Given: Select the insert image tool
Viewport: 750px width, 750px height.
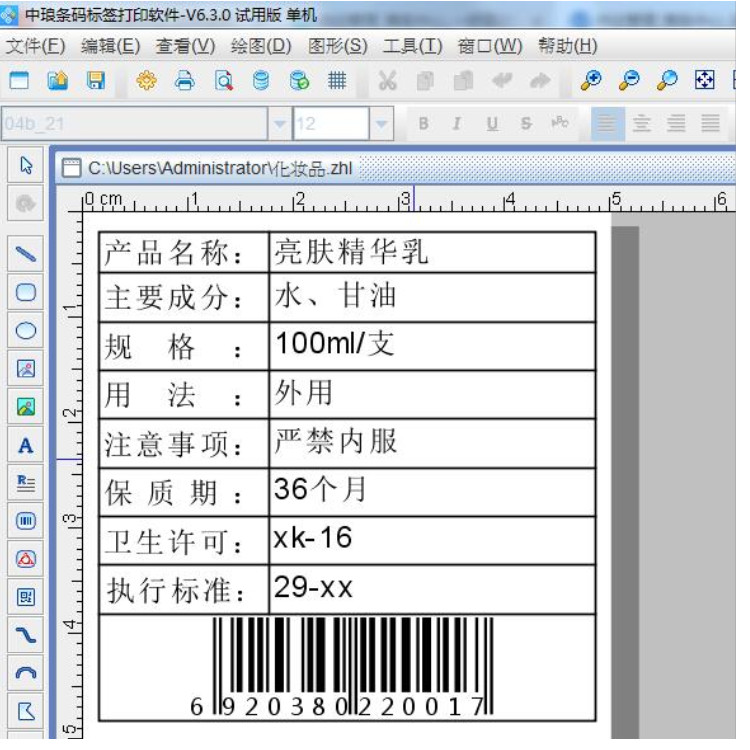Looking at the screenshot, I should [x=26, y=368].
